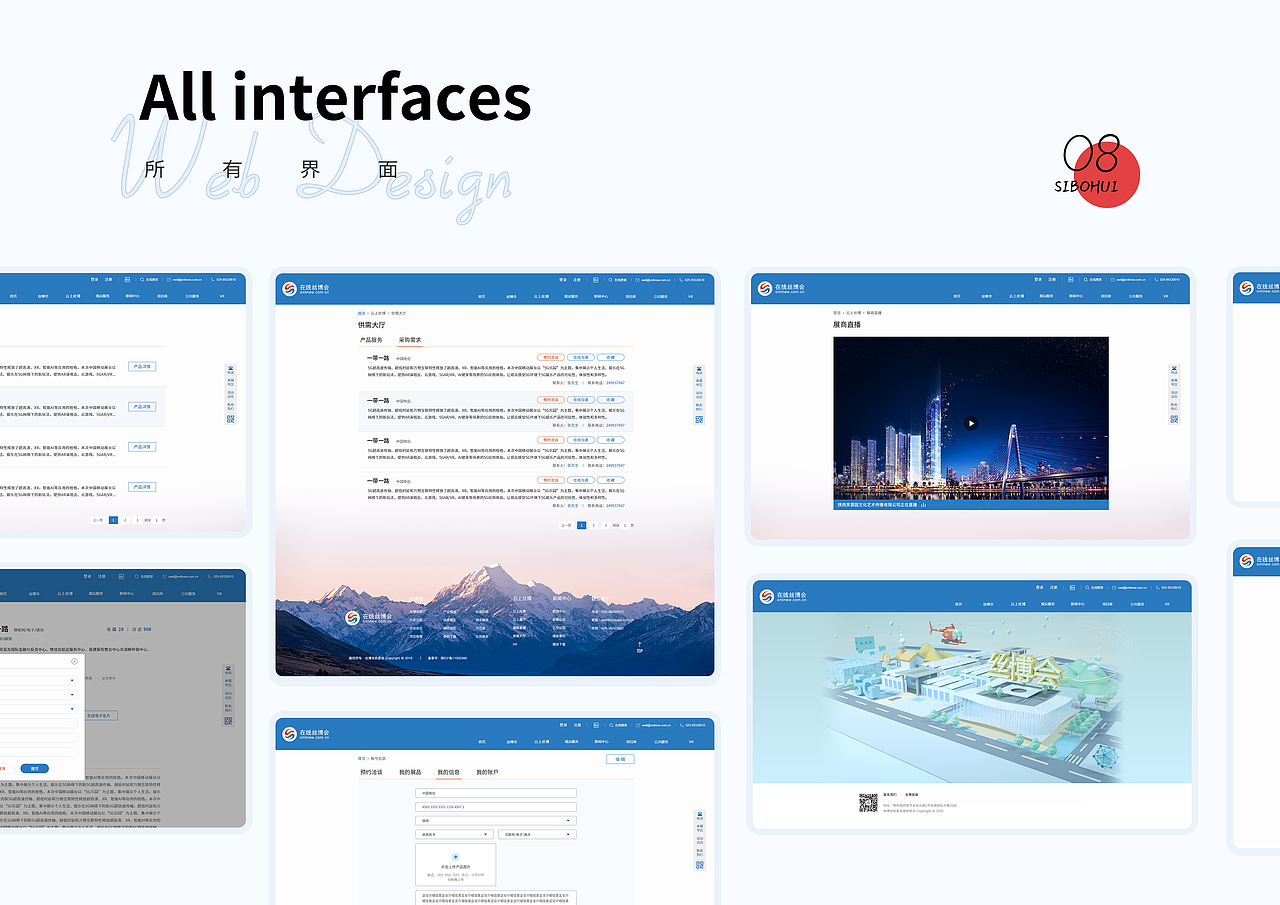Open the left half-width dropdown on the account form
Viewport: 1280px width, 905px height.
[x=454, y=834]
